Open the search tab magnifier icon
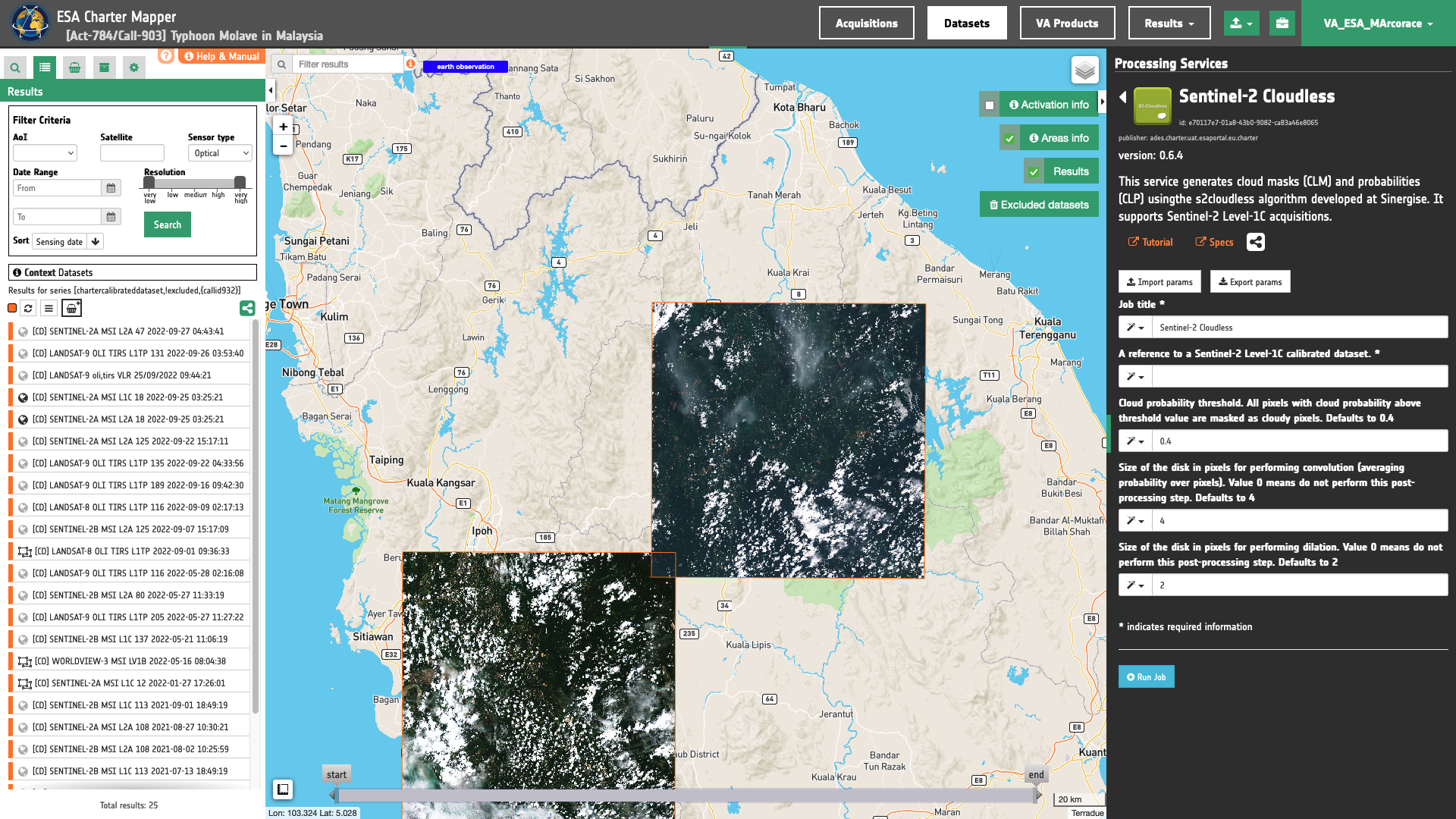The height and width of the screenshot is (819, 1456). point(15,67)
